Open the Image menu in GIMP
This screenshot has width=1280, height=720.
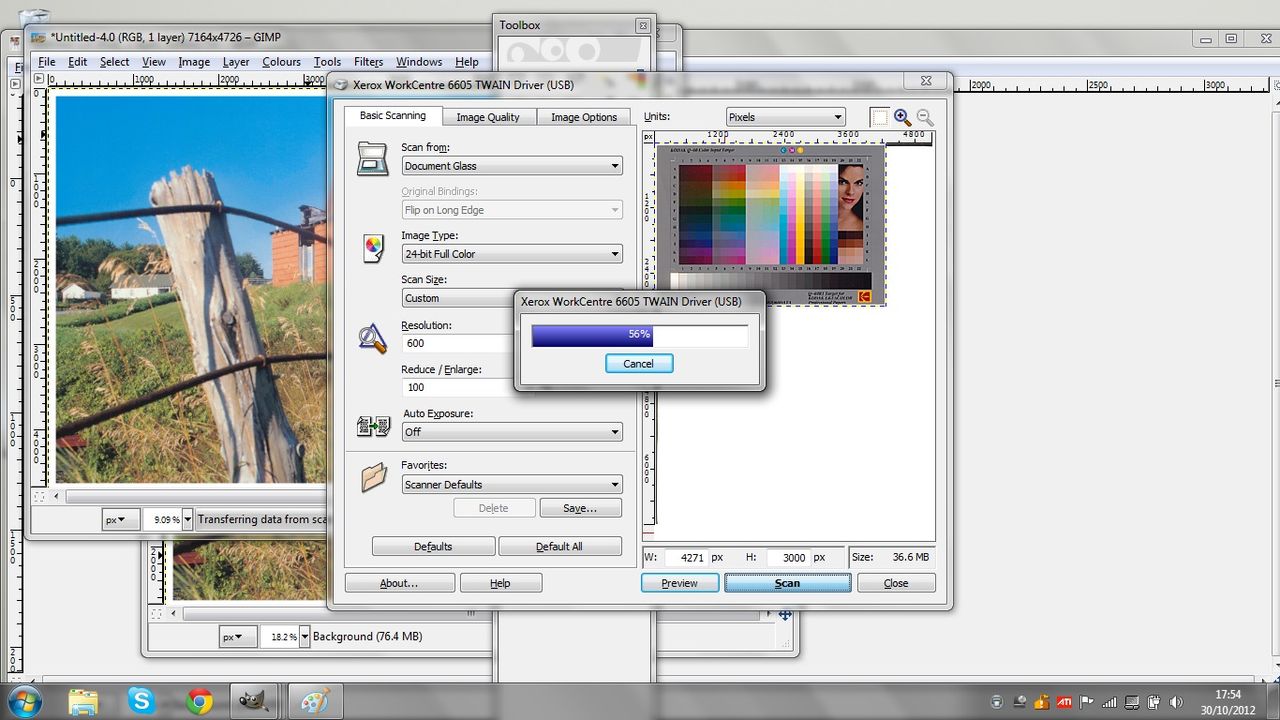tap(194, 61)
